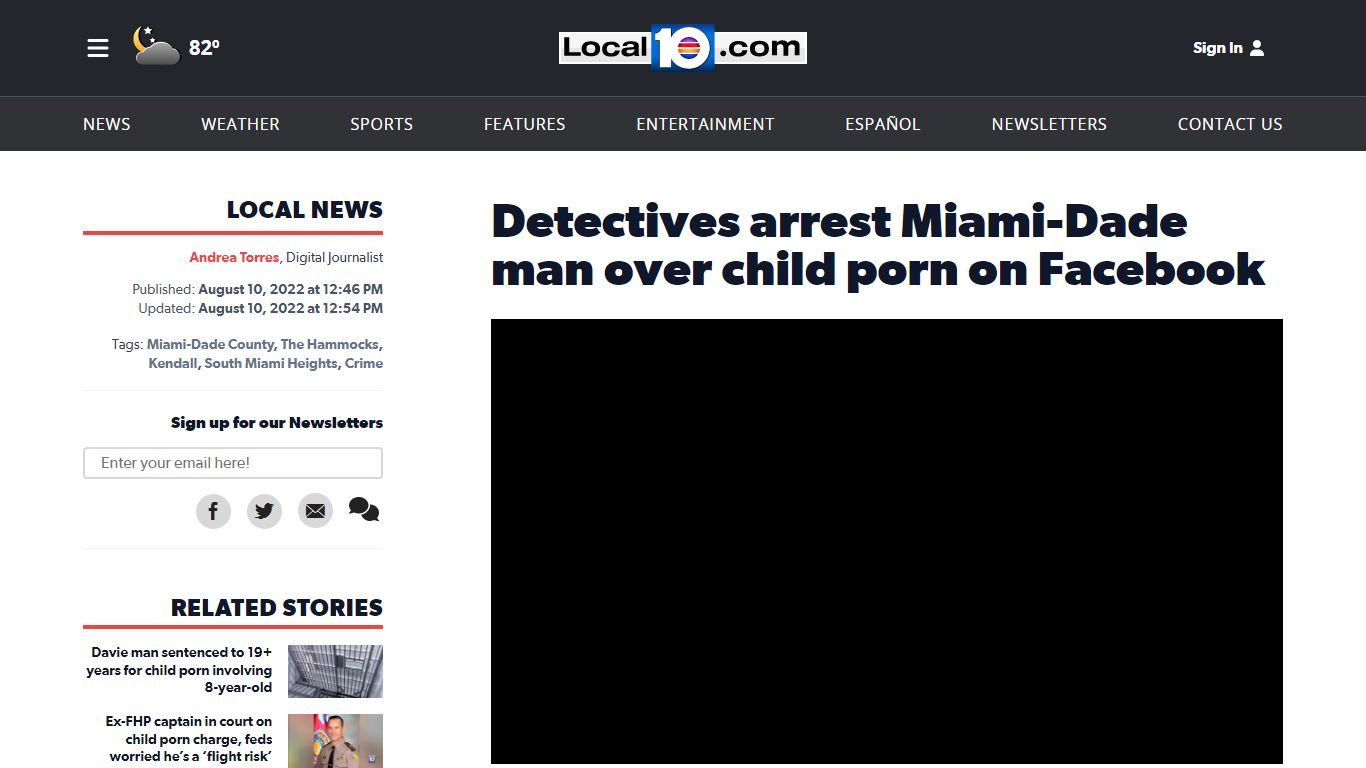Screen dimensions: 1366x768
Task: Open the South Miami Heights tag
Action: click(x=271, y=363)
